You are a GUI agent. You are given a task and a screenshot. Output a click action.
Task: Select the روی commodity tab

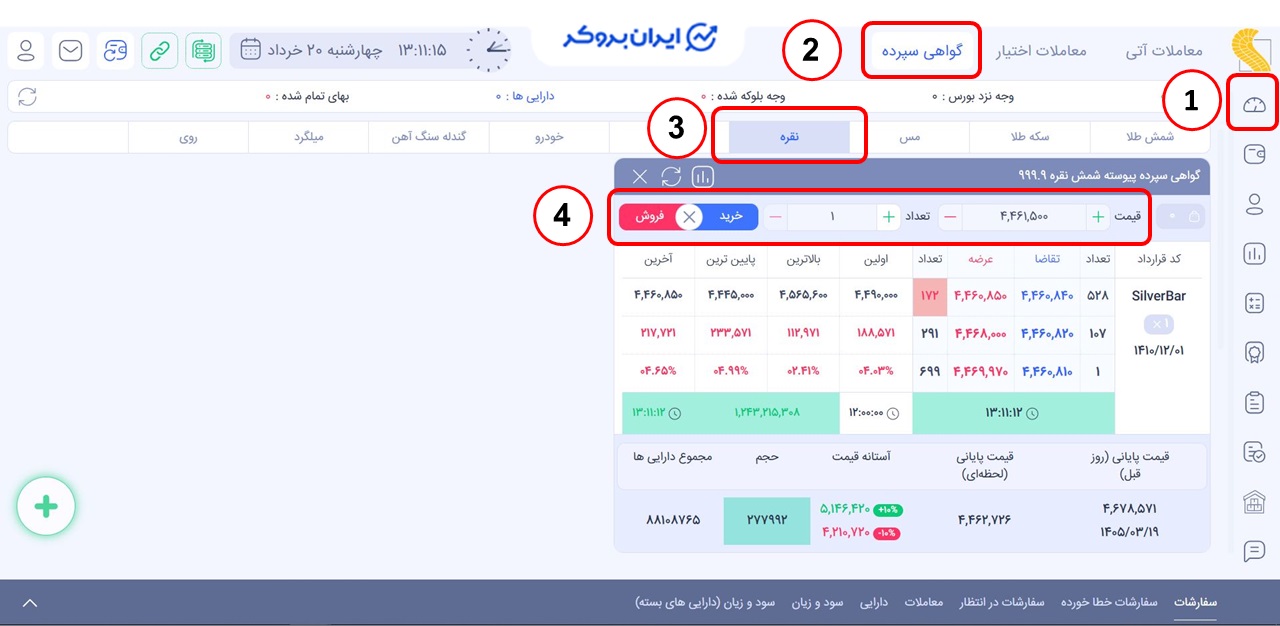coord(188,137)
